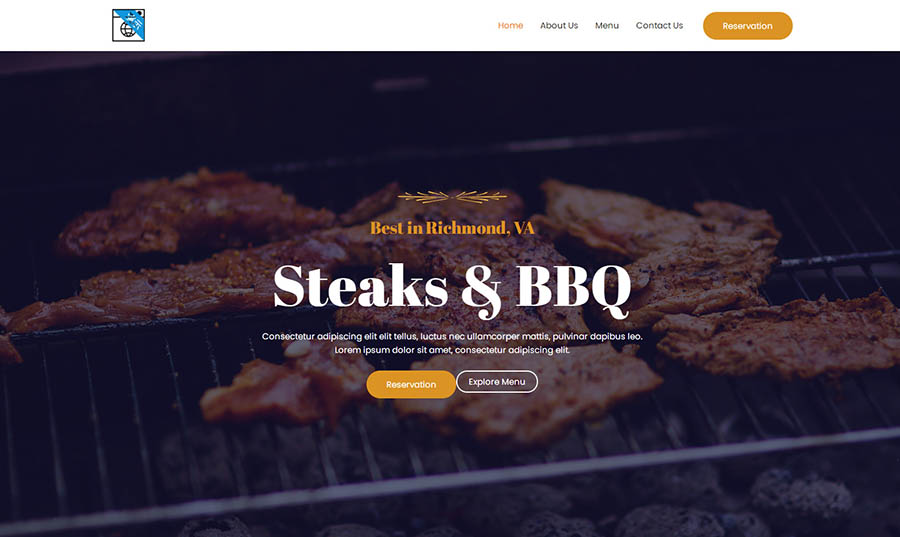This screenshot has height=537, width=900.
Task: Go to the About Us page
Action: (558, 26)
